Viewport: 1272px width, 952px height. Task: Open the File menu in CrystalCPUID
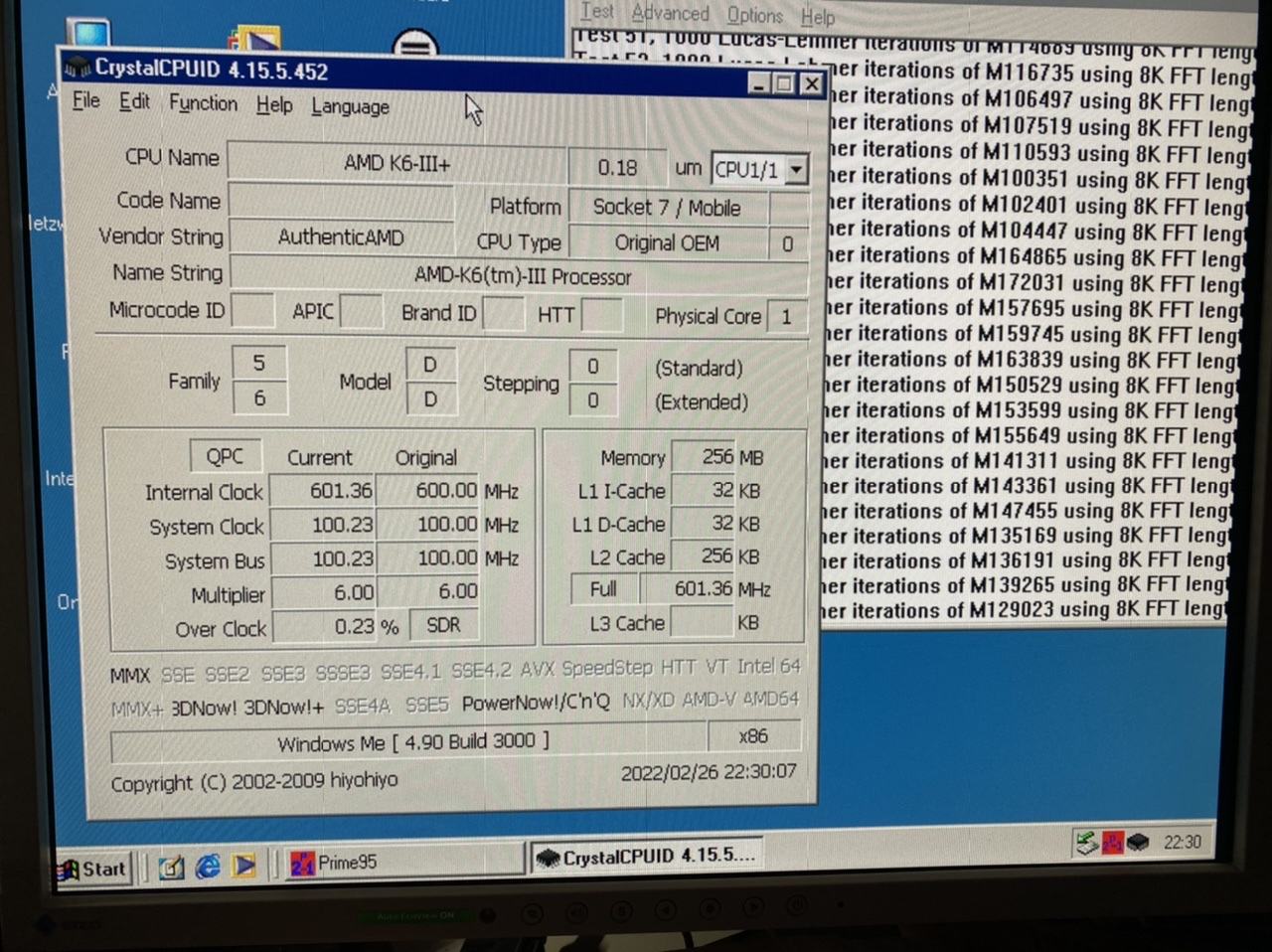(86, 100)
